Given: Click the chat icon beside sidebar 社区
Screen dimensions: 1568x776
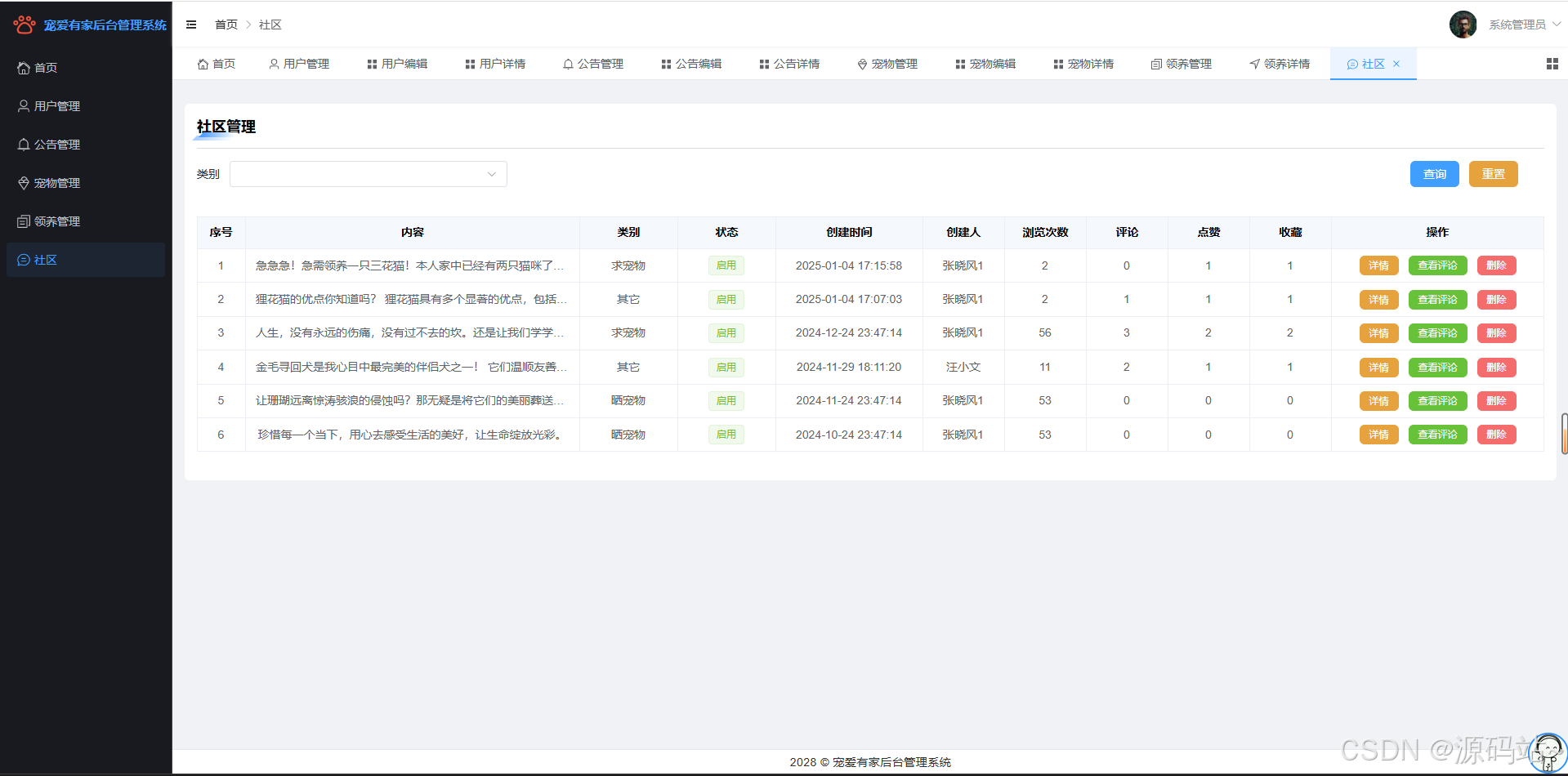Looking at the screenshot, I should (x=24, y=260).
